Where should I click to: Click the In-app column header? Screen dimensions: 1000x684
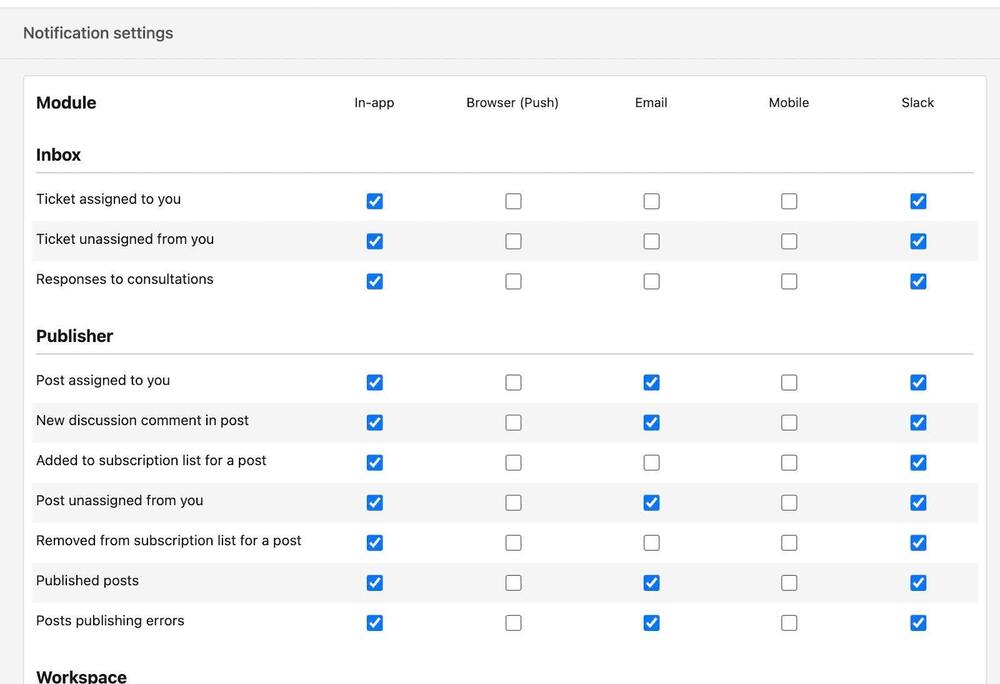pos(374,103)
